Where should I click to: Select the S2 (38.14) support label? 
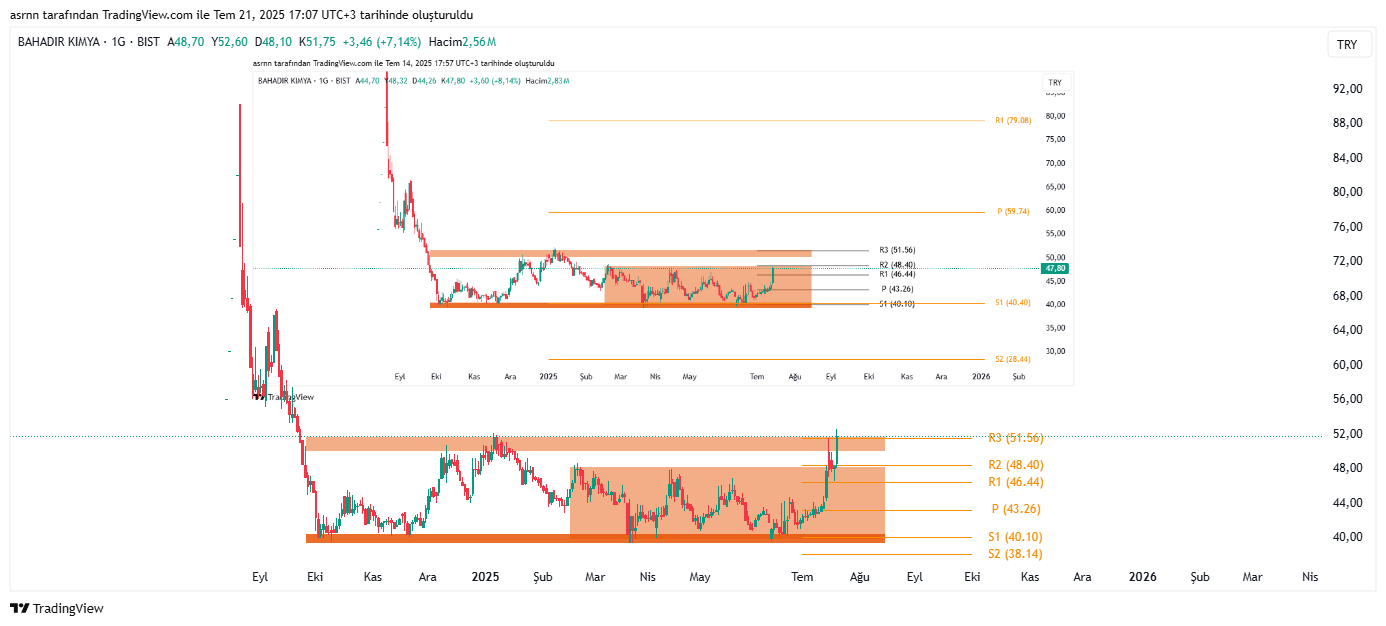tap(1015, 554)
